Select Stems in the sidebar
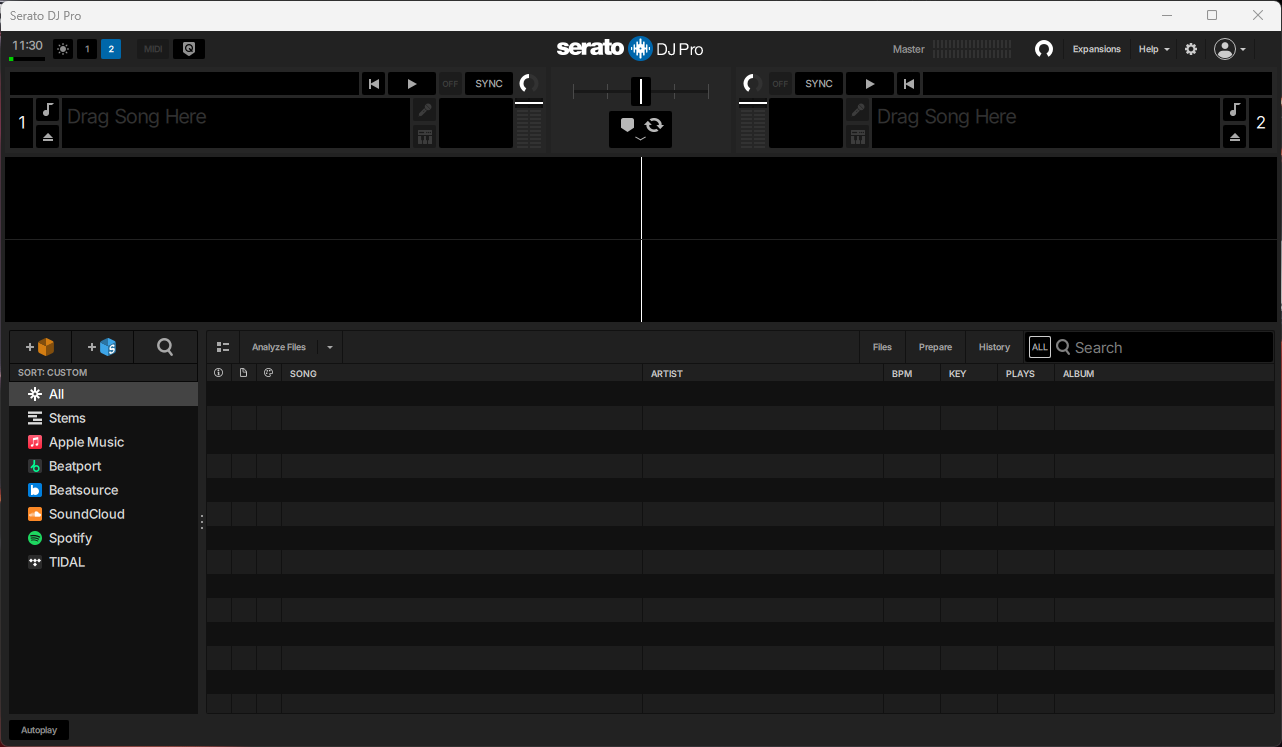The height and width of the screenshot is (747, 1282). coord(104,418)
